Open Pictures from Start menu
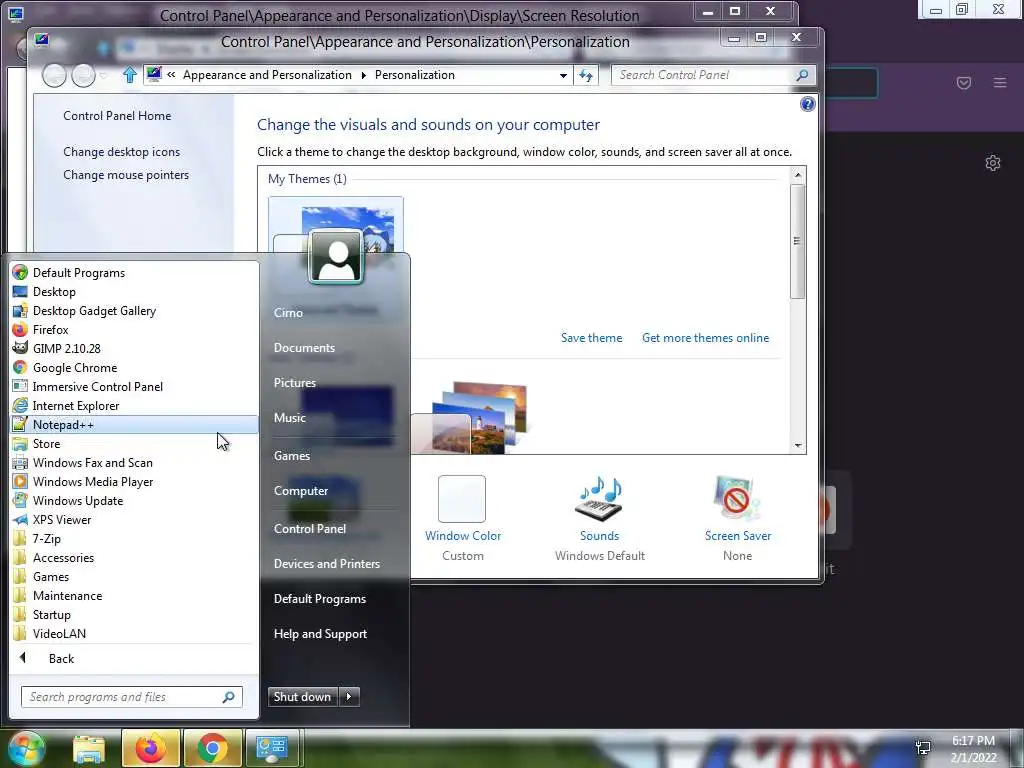The image size is (1024, 768). coord(295,383)
